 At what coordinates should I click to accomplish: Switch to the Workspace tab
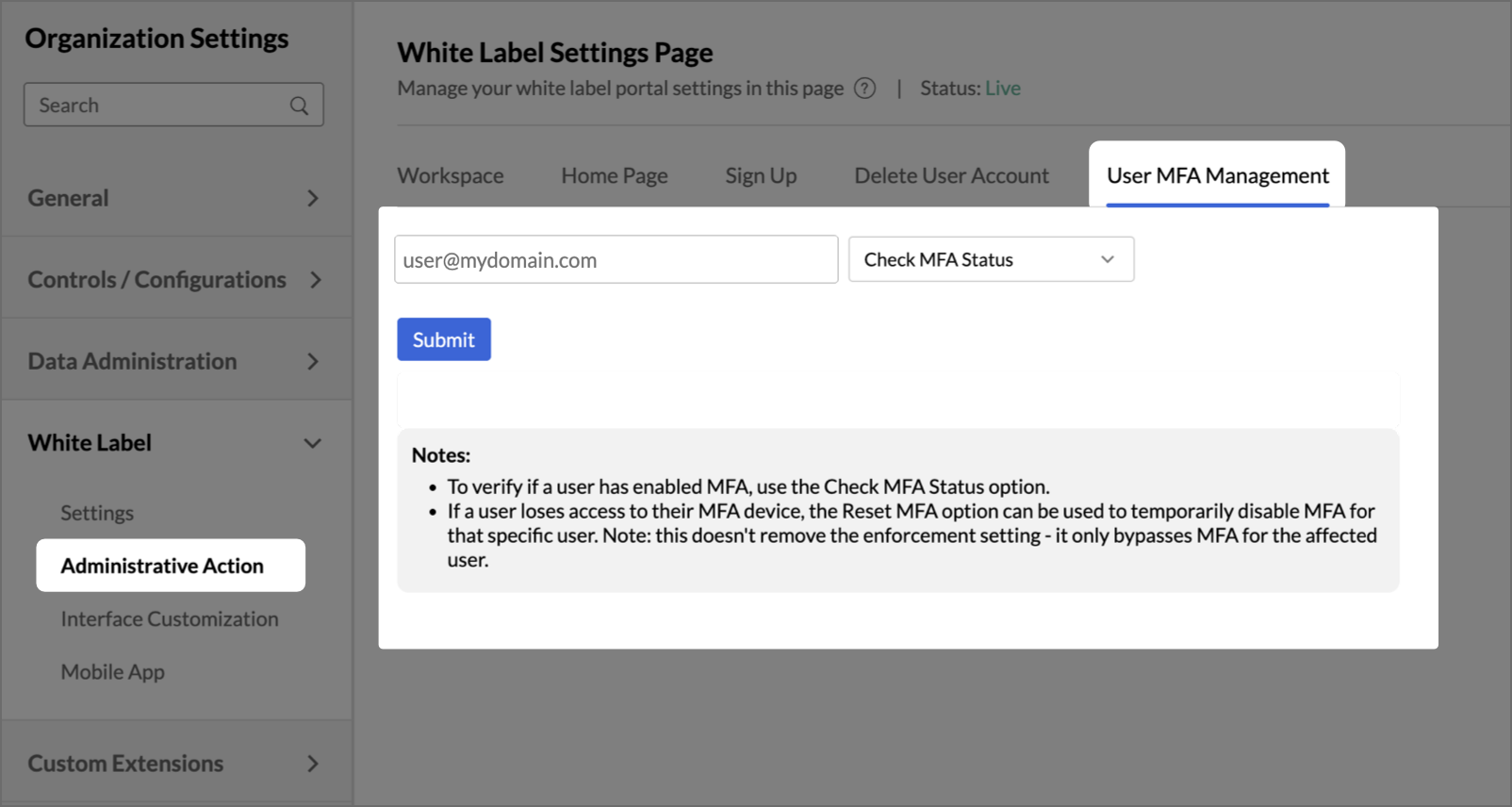click(x=451, y=176)
